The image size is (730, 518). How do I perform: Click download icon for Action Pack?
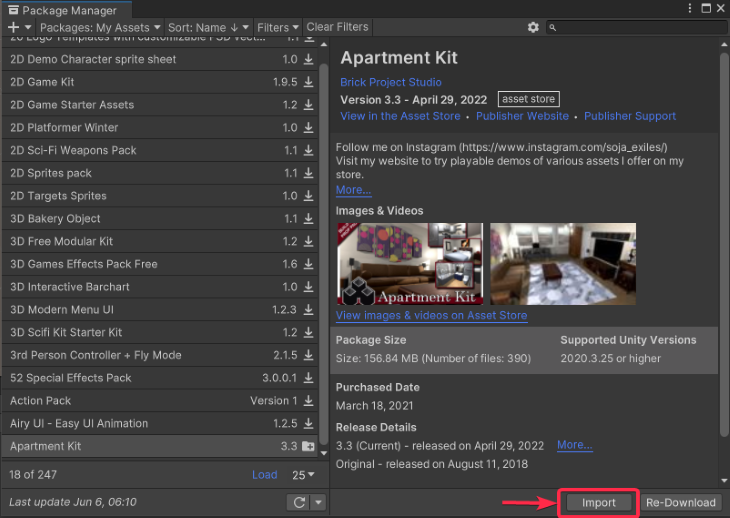[308, 401]
